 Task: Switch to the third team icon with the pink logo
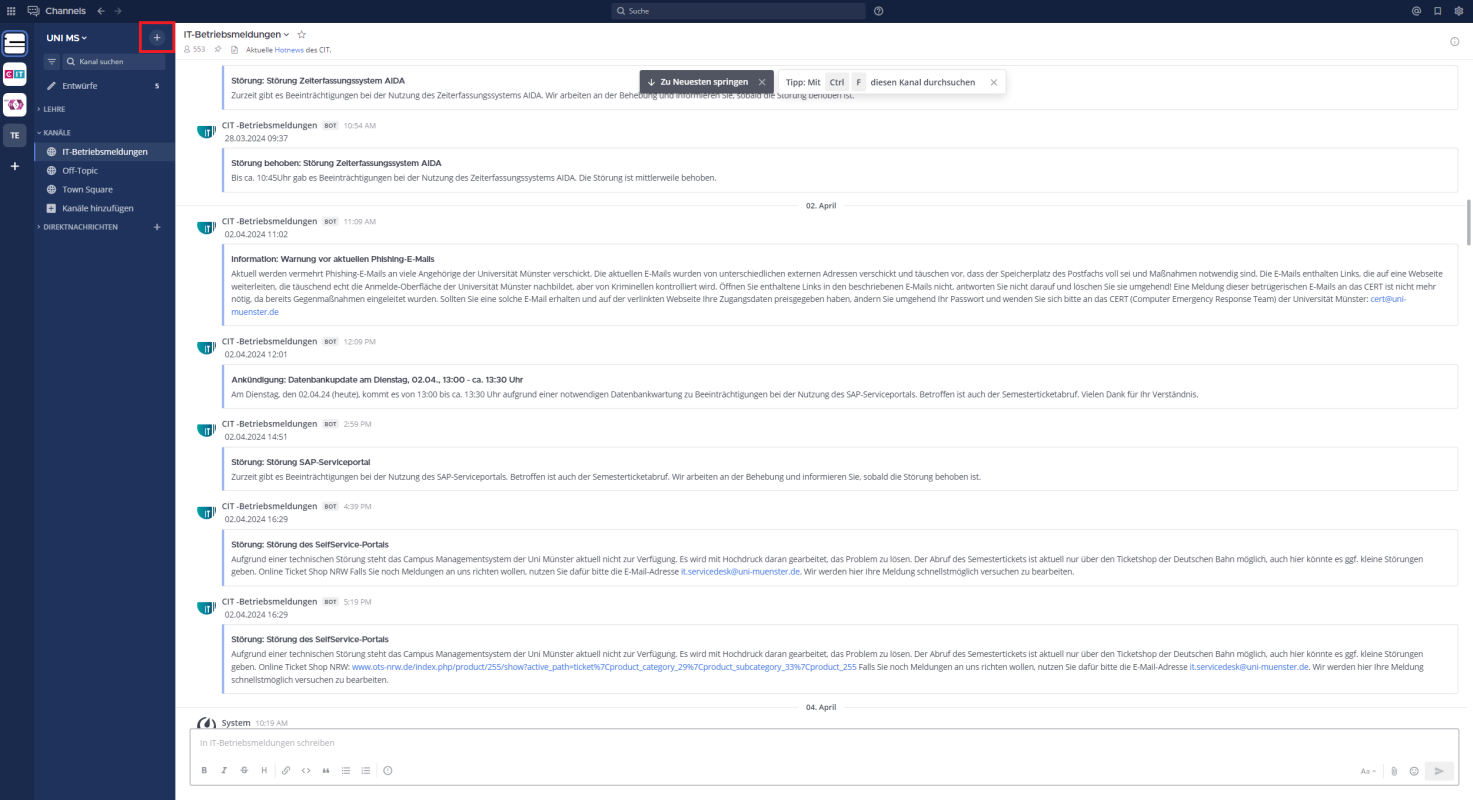pos(15,104)
